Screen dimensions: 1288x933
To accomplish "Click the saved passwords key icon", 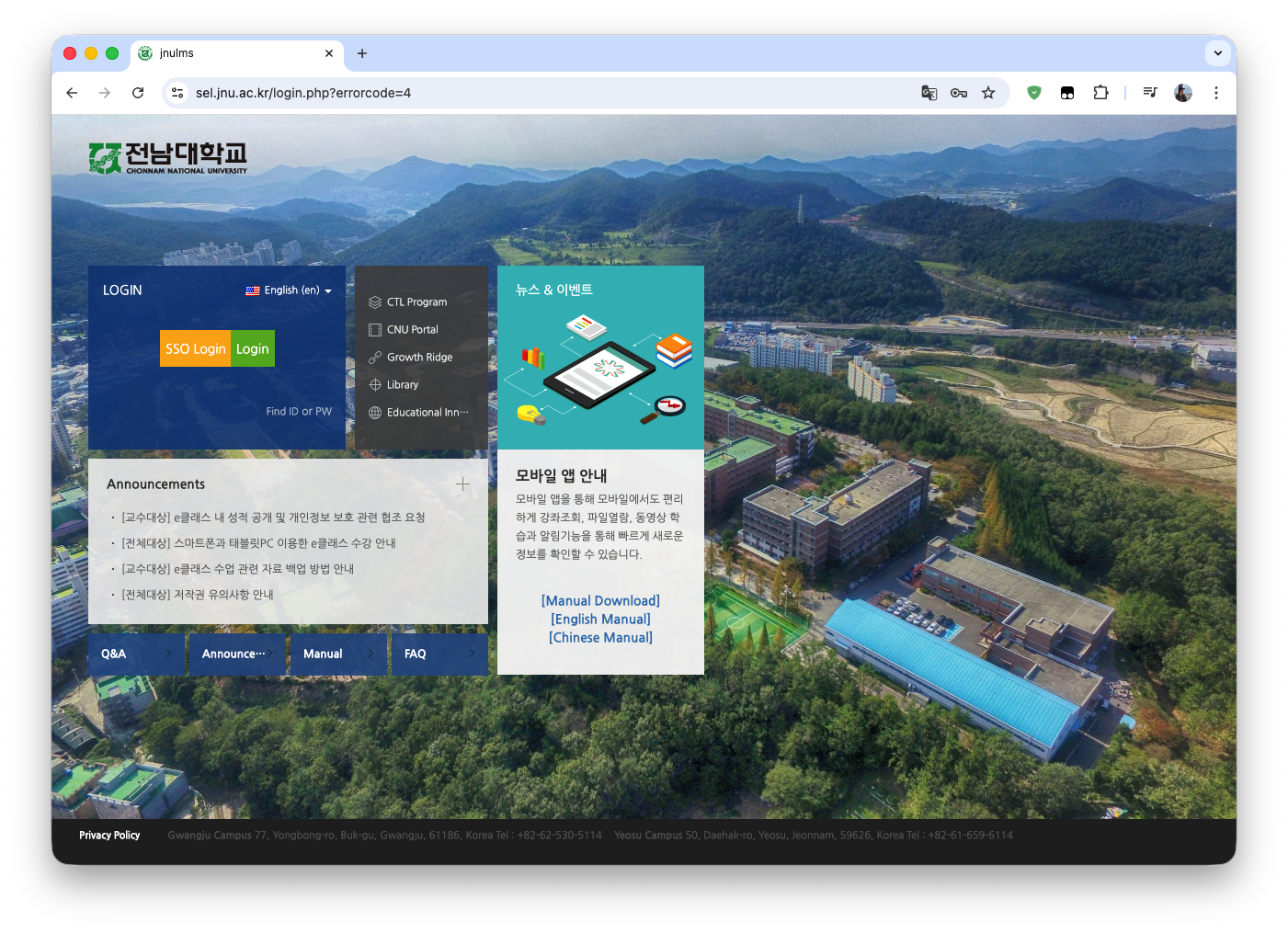I will pos(958,93).
